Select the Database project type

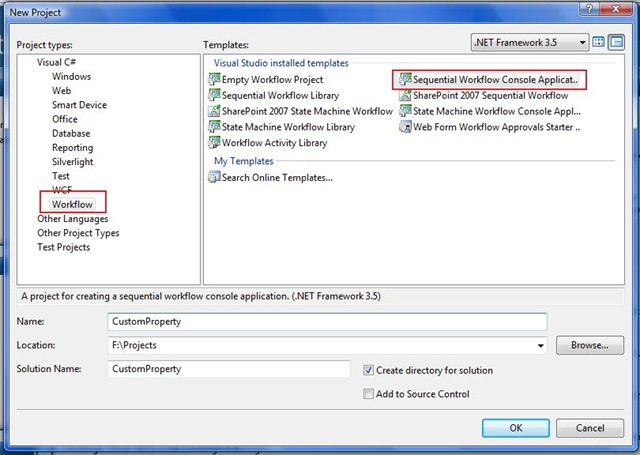(71, 133)
